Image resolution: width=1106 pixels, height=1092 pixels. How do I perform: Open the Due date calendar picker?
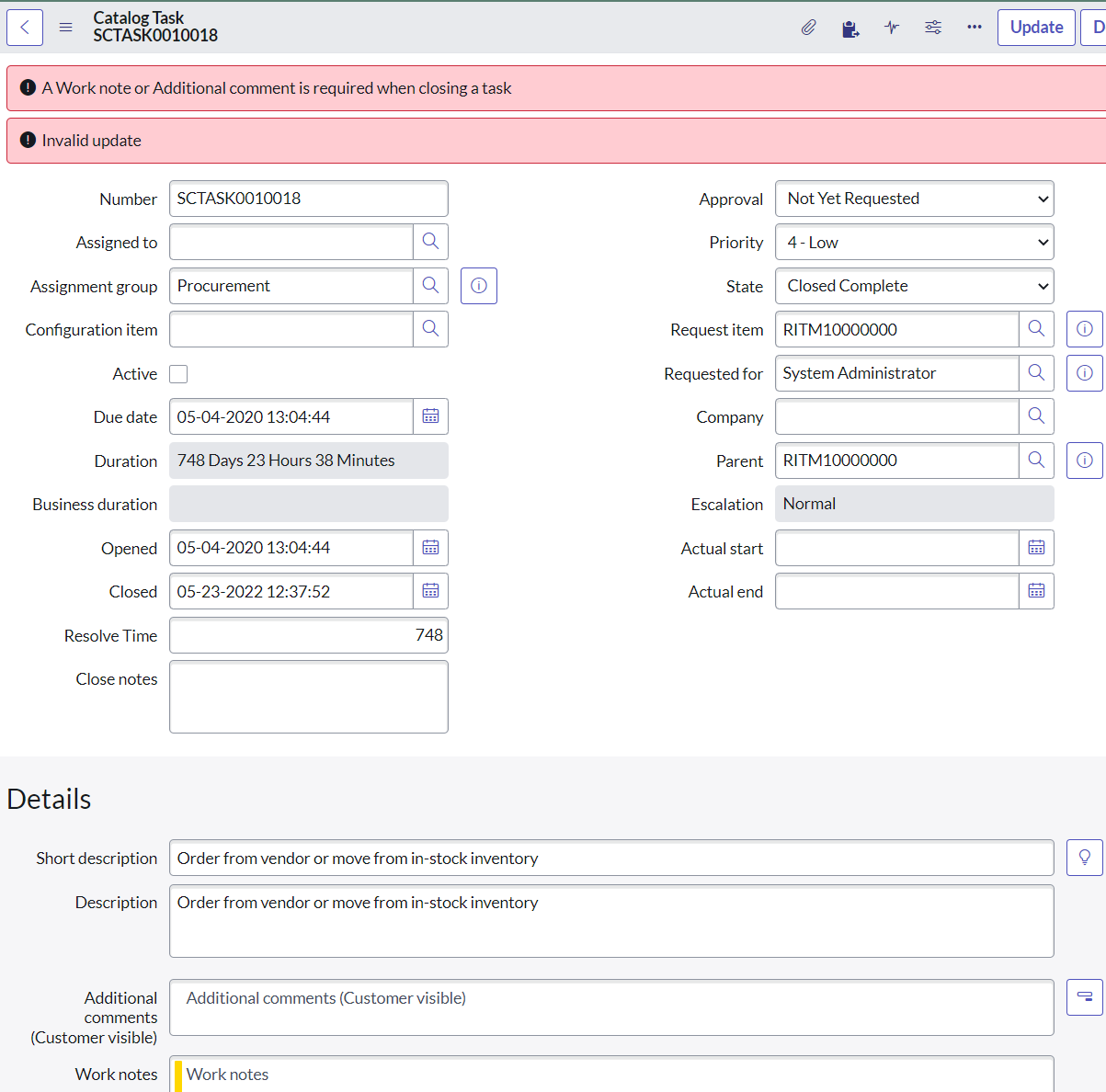point(430,416)
